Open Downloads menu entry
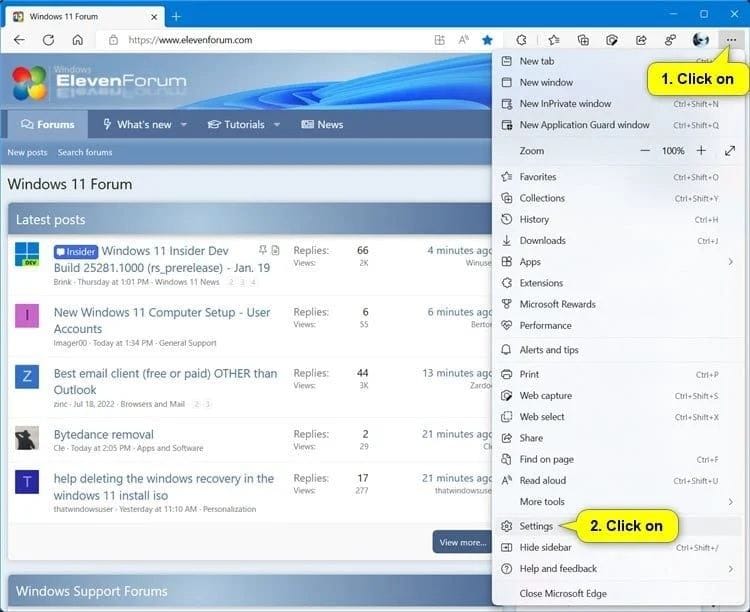 pyautogui.click(x=618, y=241)
